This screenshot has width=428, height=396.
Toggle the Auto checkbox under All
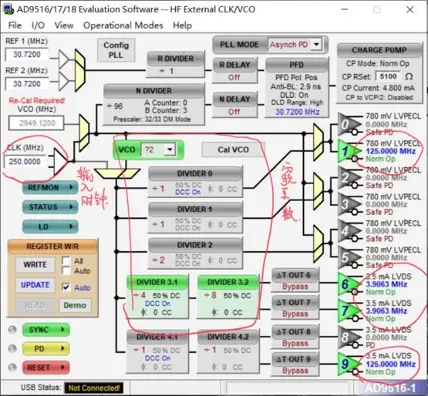point(66,270)
